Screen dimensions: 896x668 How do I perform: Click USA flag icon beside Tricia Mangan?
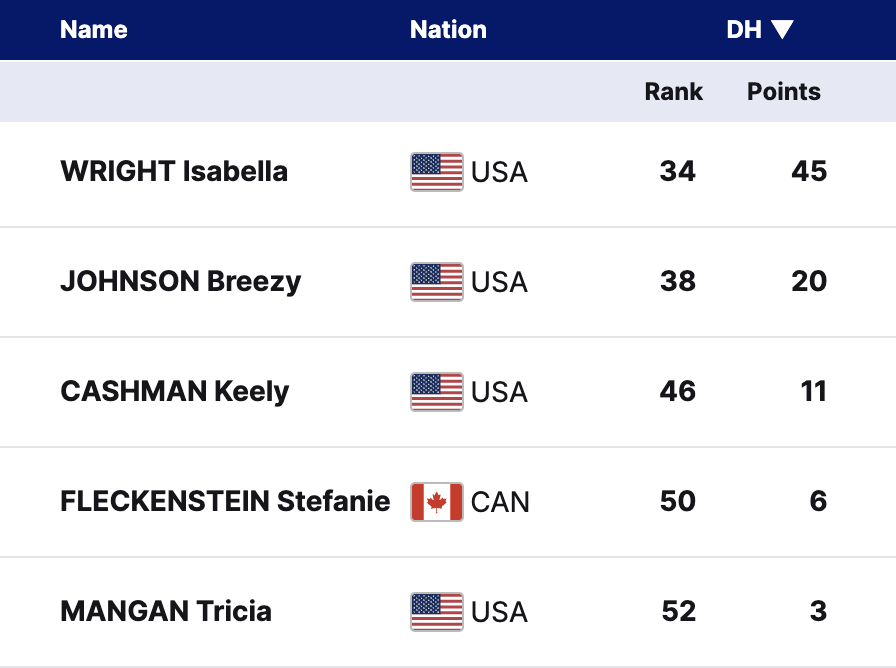point(436,612)
